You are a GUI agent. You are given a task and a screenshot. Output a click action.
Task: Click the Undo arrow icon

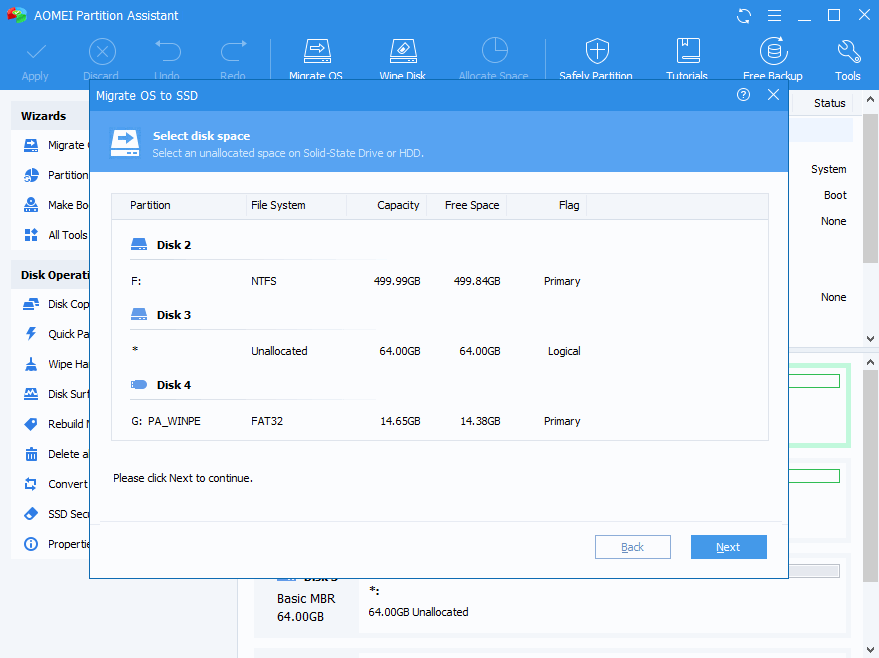[168, 51]
